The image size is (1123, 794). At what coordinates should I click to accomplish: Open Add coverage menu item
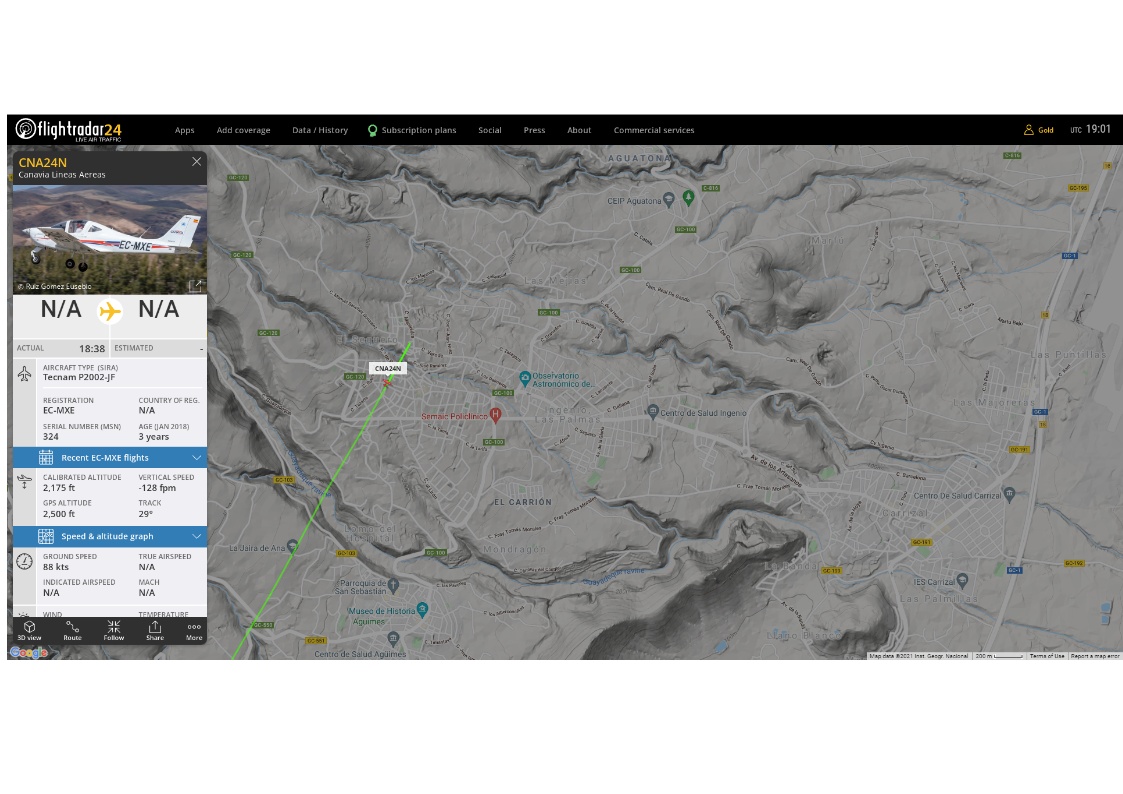(244, 130)
